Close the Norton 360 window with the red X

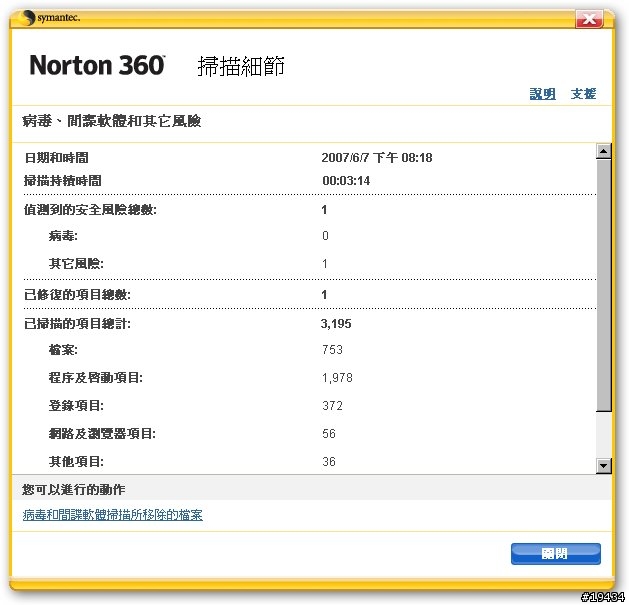(589, 19)
